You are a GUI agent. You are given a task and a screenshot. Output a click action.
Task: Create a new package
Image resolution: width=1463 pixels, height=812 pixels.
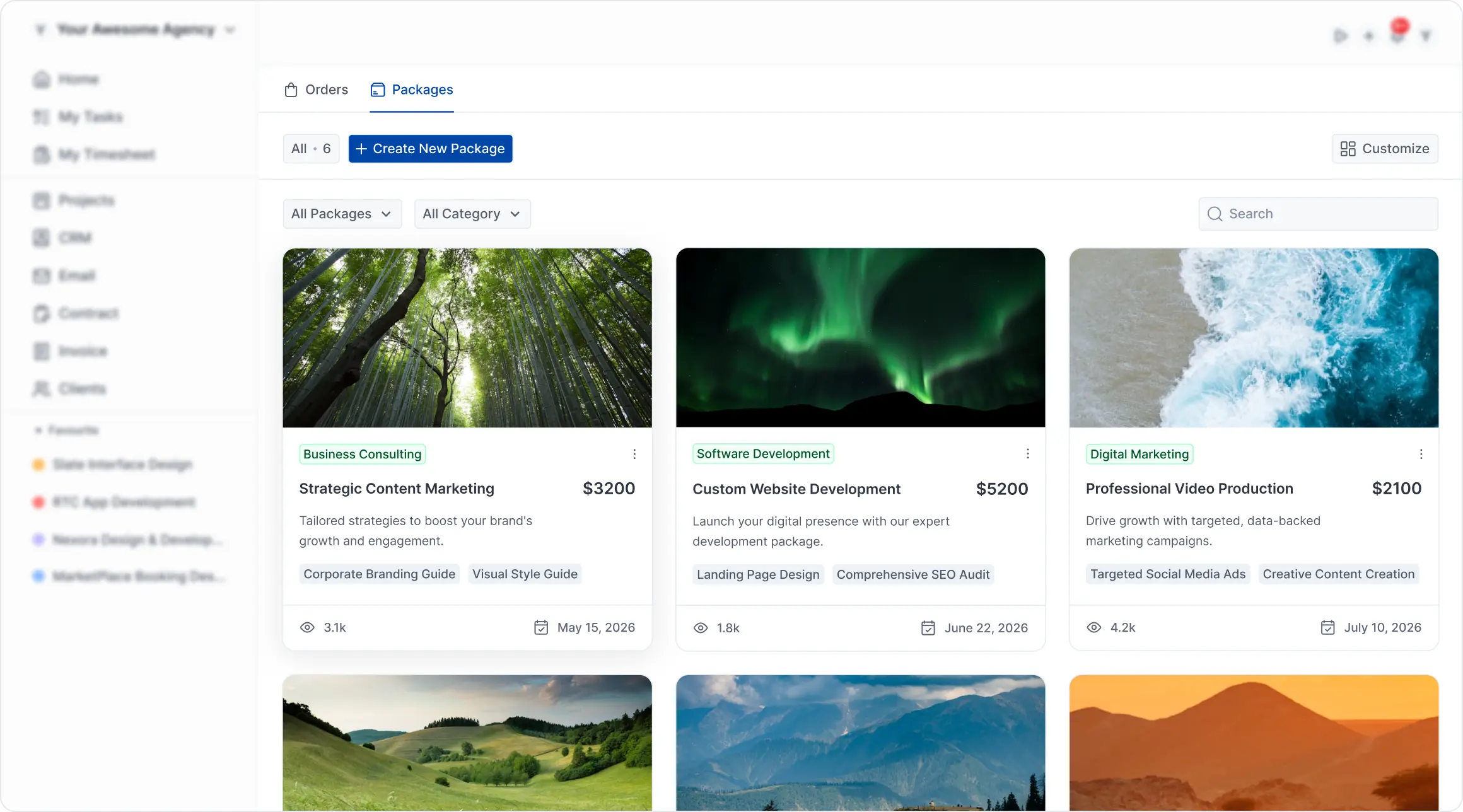tap(430, 149)
